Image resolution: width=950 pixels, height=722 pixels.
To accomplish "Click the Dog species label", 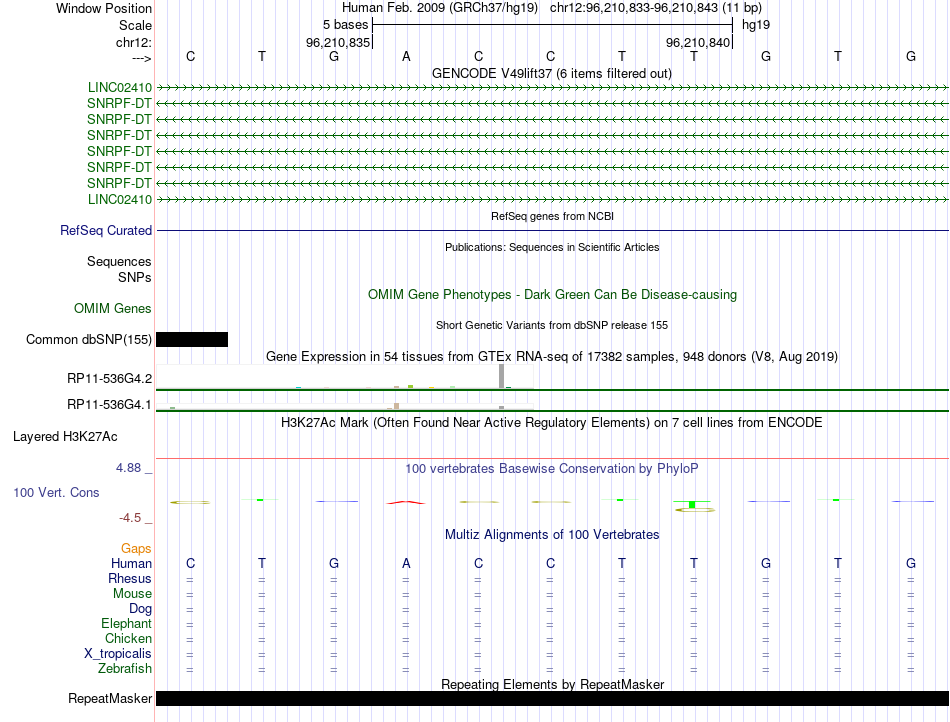I will click(x=141, y=609).
